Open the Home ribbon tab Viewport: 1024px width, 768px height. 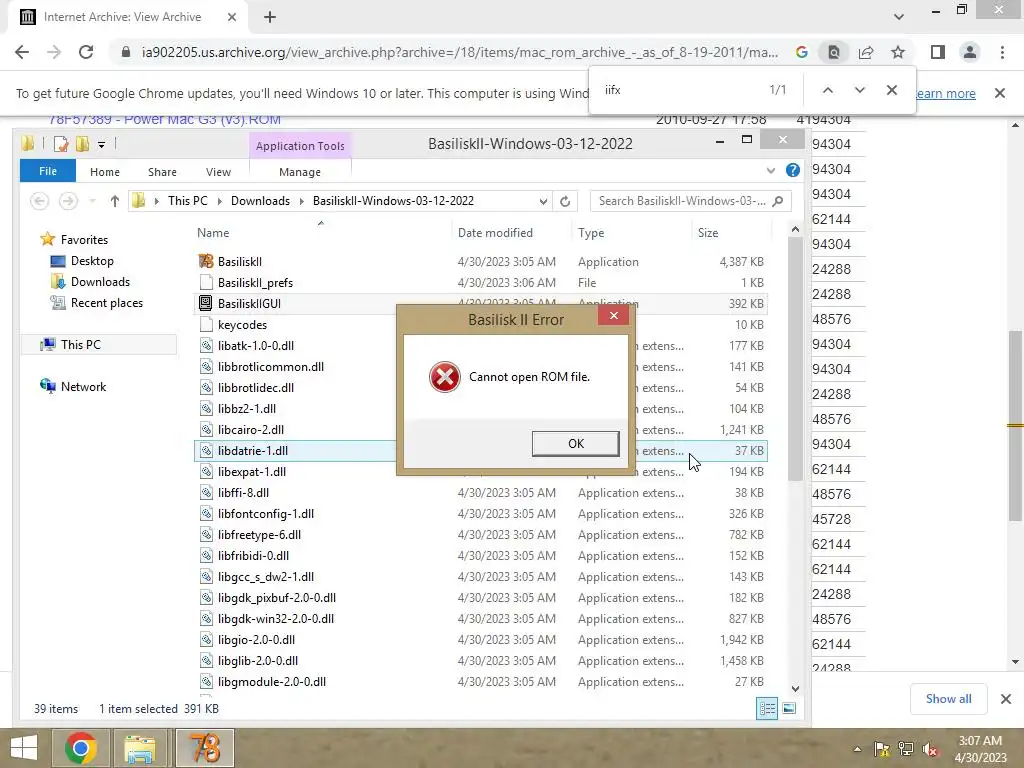(x=104, y=172)
